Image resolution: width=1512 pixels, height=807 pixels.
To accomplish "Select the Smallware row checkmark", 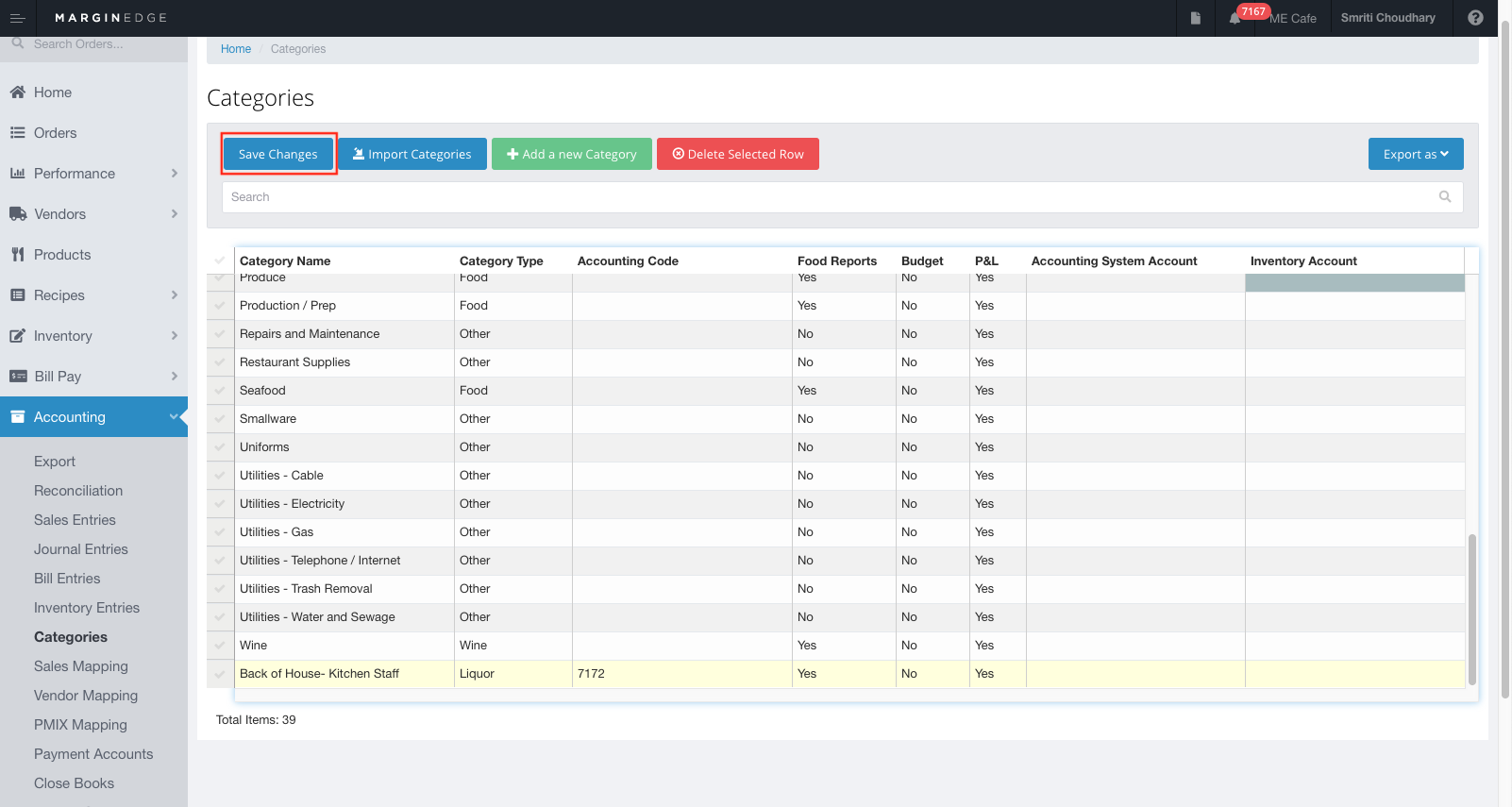I will pyautogui.click(x=220, y=419).
